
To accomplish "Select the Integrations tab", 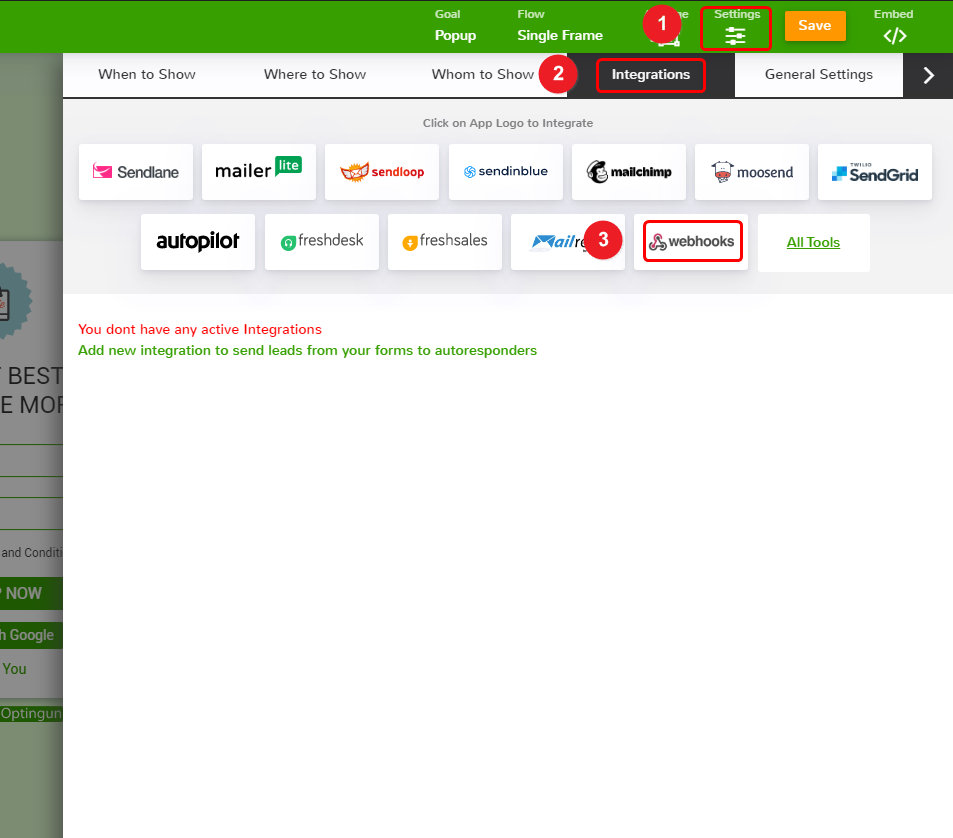I will 650,74.
